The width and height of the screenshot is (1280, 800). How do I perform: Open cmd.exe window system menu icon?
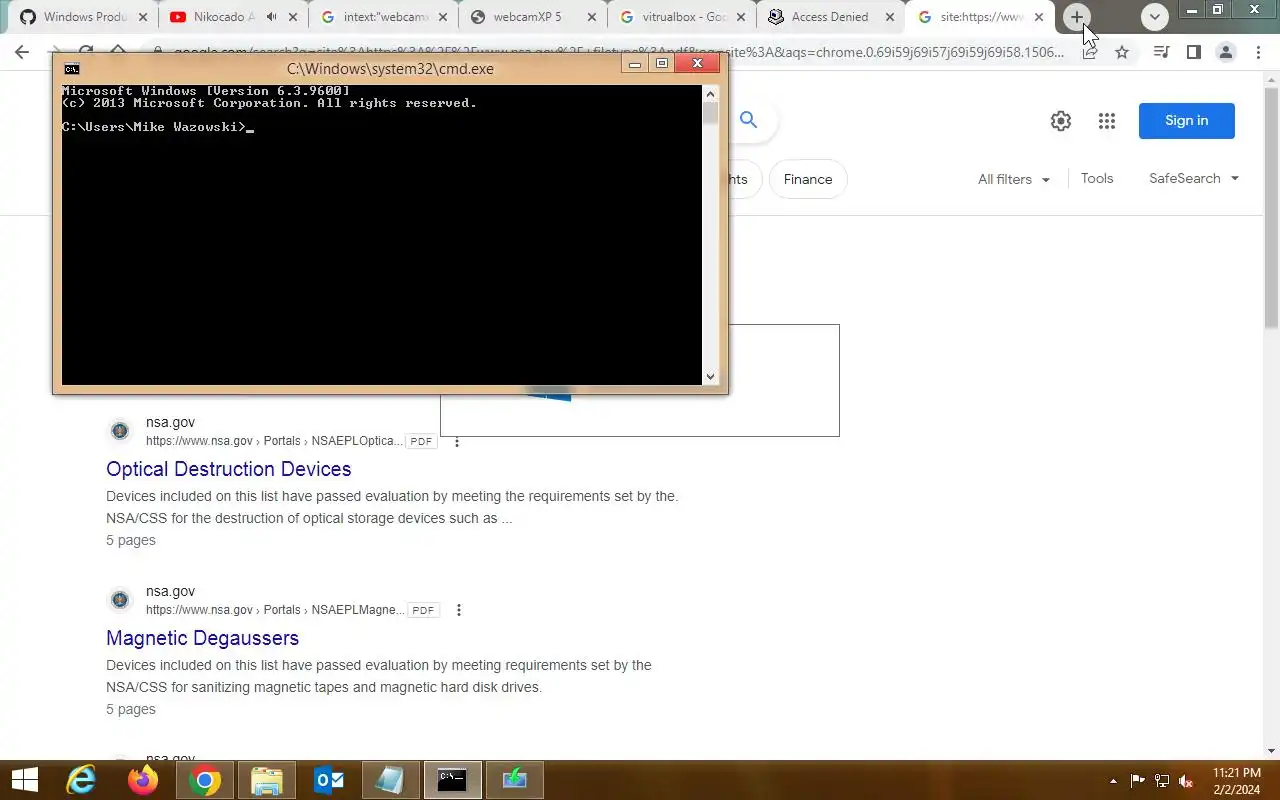click(x=72, y=68)
